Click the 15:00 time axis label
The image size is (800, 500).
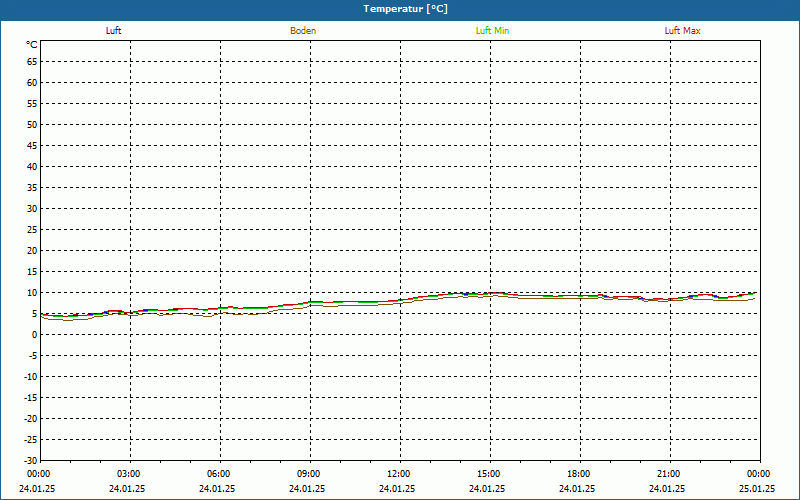click(489, 474)
